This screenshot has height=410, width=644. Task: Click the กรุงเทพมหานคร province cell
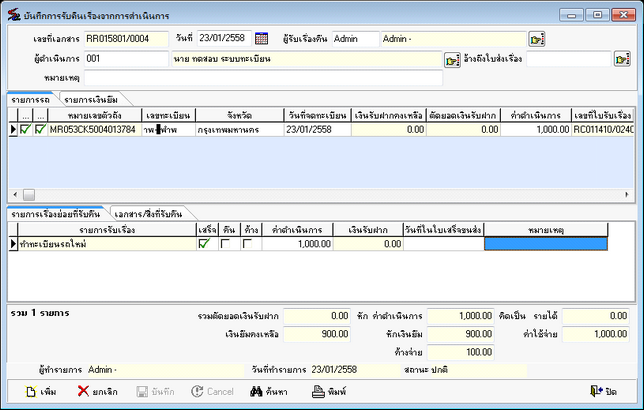pyautogui.click(x=239, y=129)
